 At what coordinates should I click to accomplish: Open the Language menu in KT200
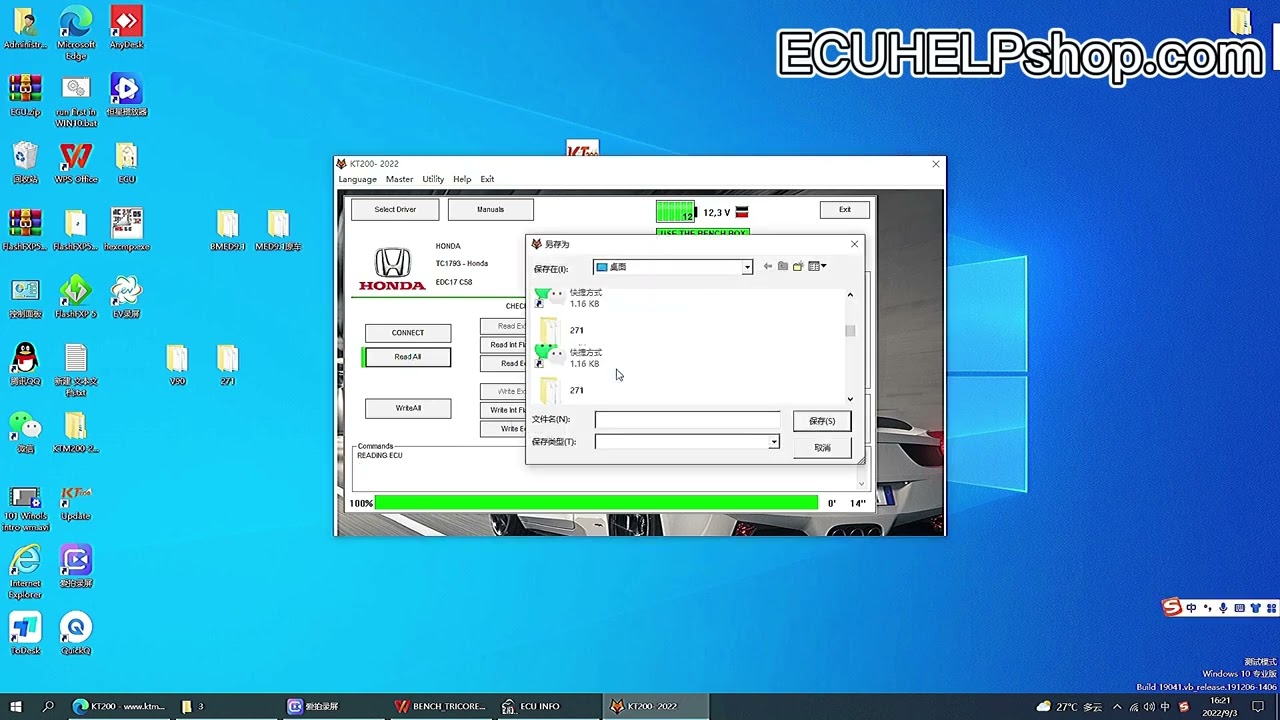(357, 179)
